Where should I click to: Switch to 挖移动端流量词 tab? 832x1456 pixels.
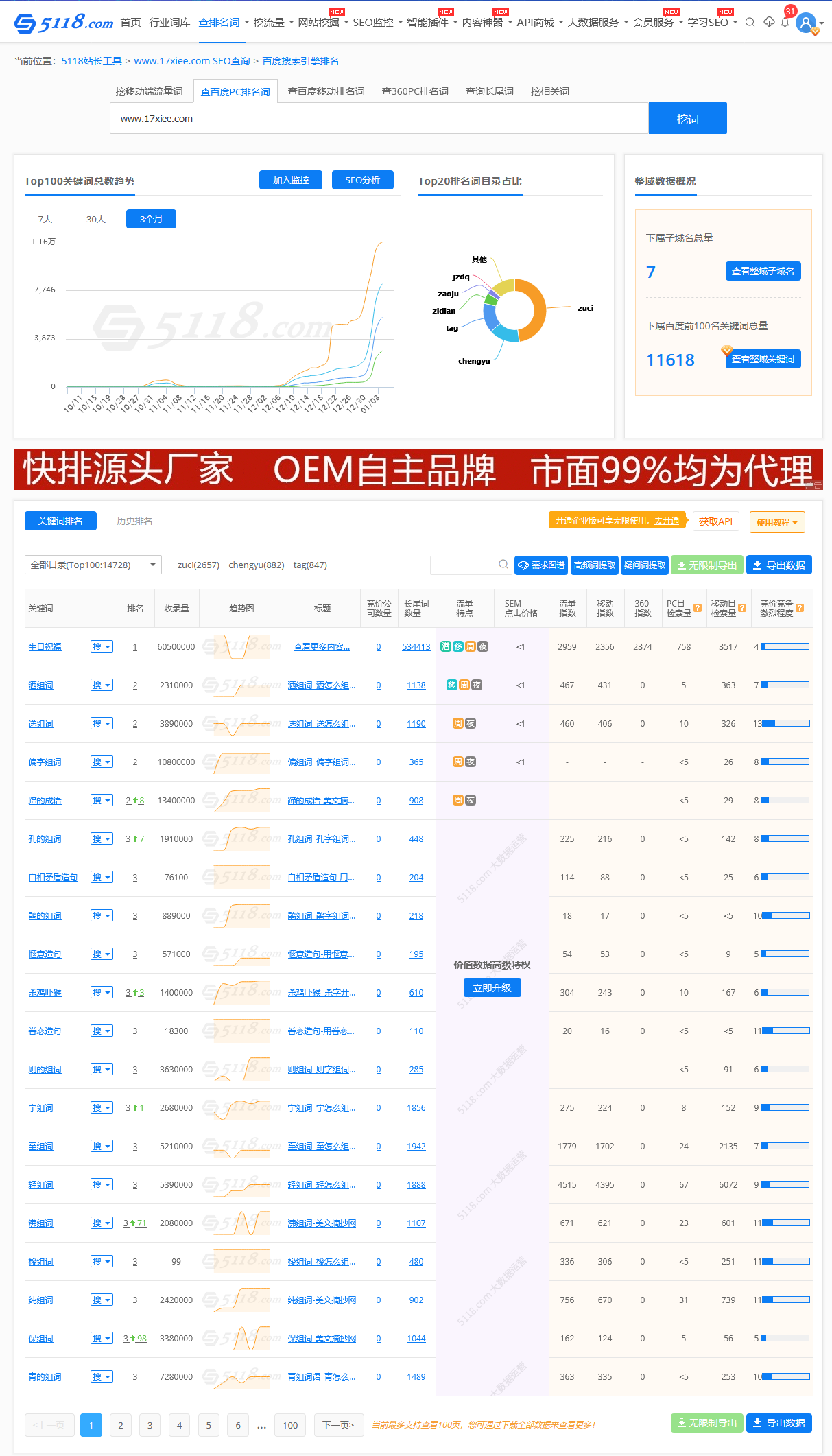(150, 91)
